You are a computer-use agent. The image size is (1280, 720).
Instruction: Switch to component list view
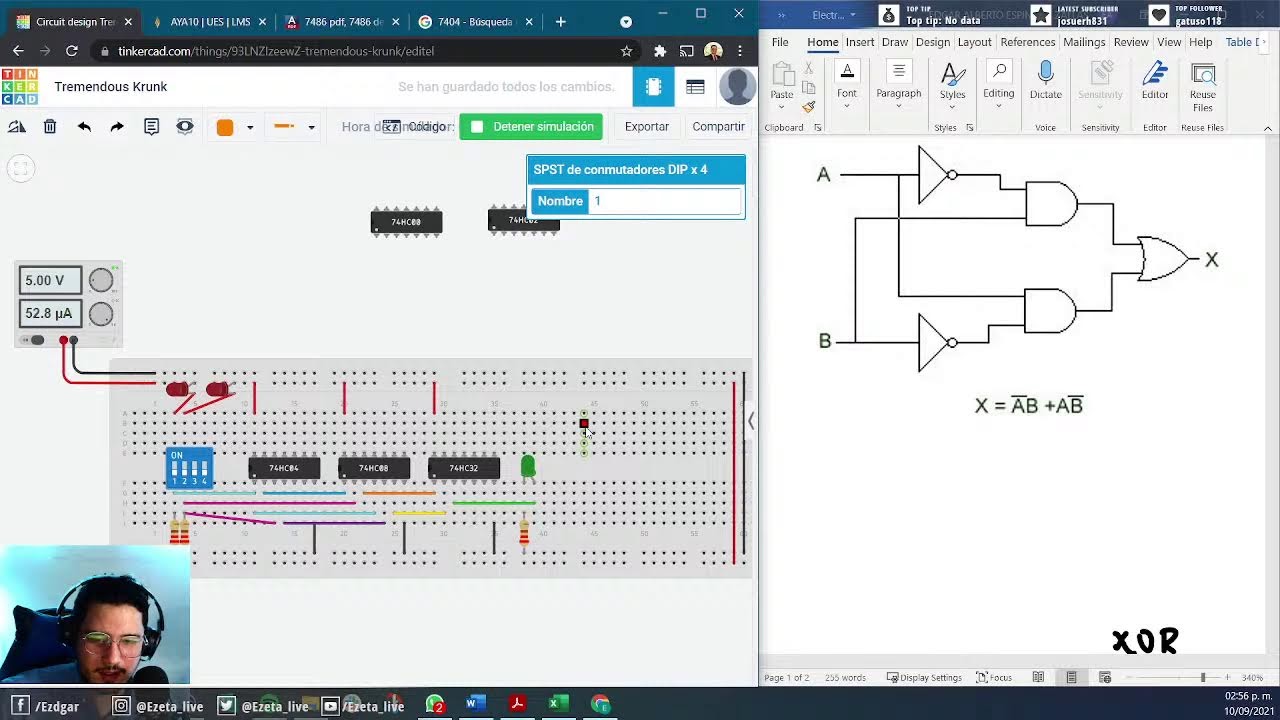[695, 87]
